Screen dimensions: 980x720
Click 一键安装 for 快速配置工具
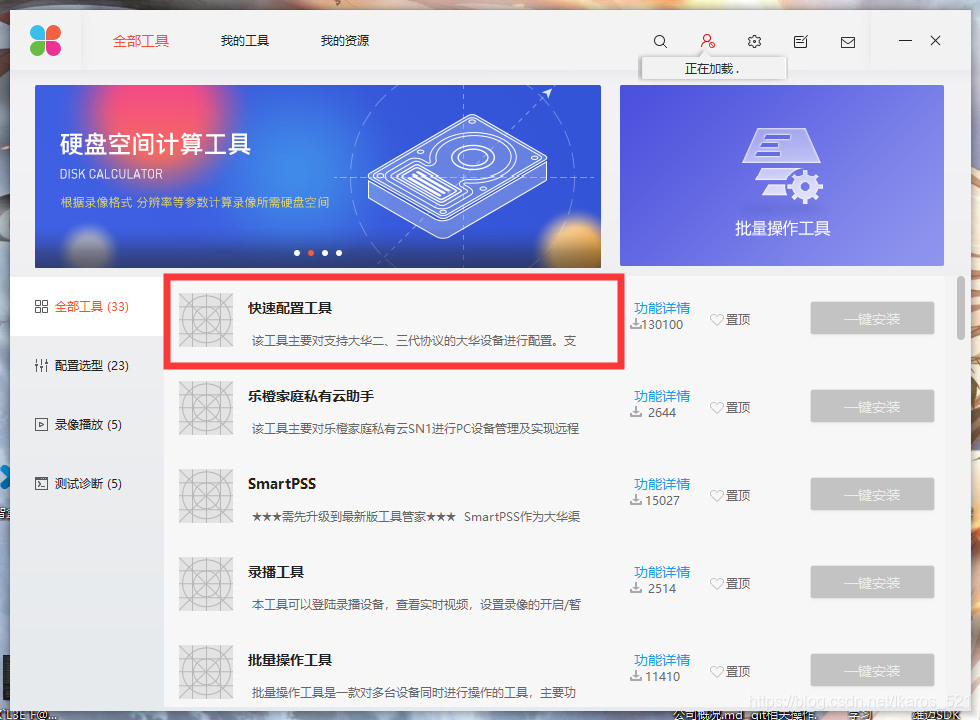click(872, 319)
